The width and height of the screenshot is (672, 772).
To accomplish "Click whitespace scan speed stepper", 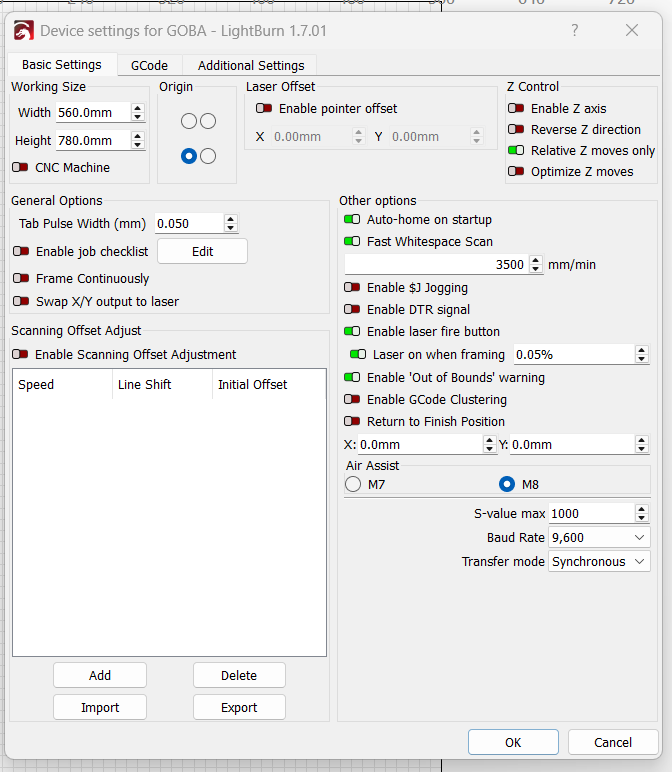I will [536, 264].
